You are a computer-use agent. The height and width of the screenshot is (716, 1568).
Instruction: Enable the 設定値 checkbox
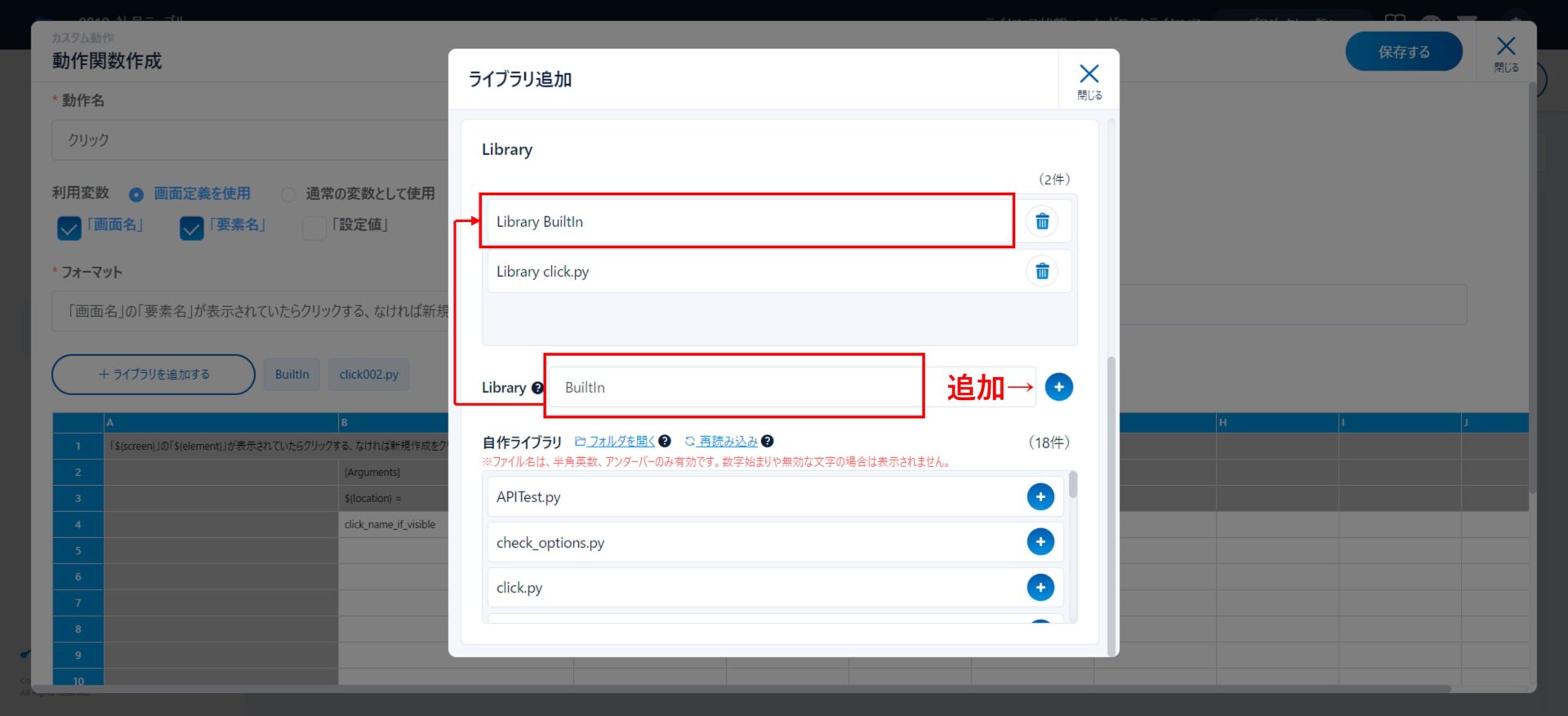[314, 228]
